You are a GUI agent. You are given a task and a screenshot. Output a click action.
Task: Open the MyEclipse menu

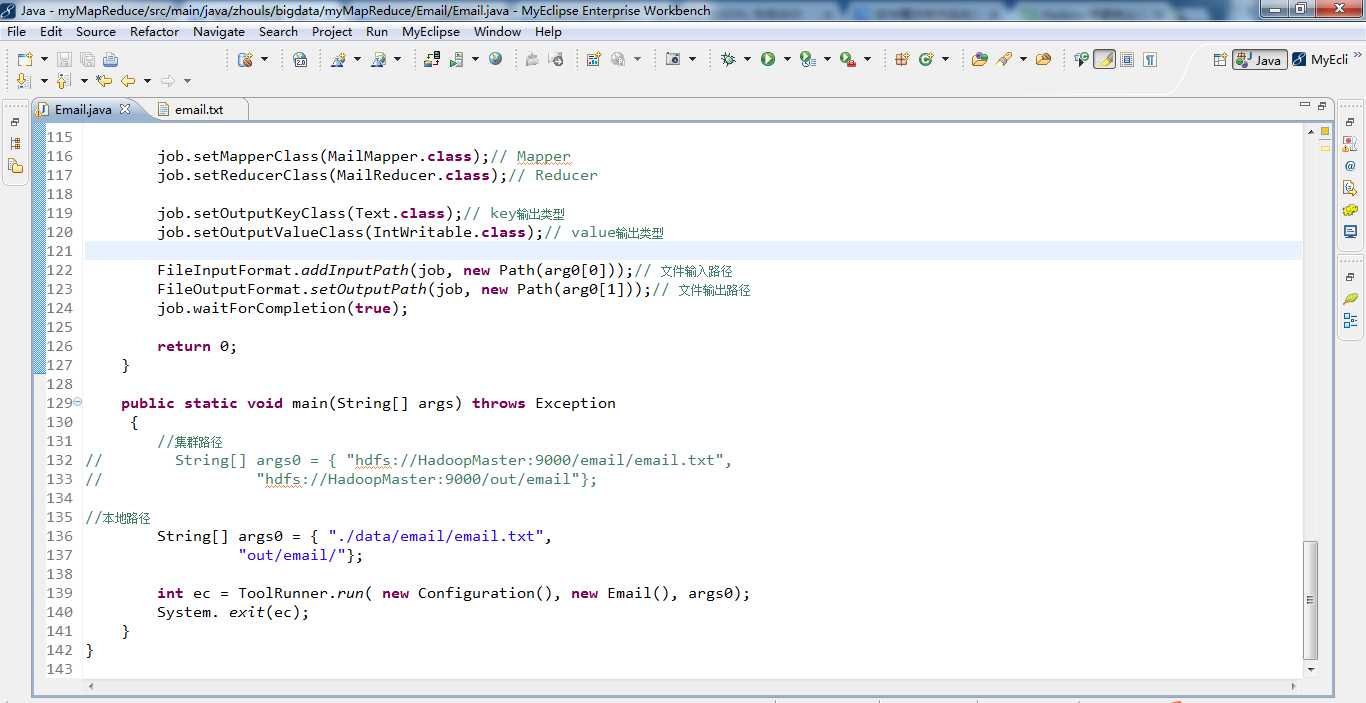pyautogui.click(x=431, y=31)
